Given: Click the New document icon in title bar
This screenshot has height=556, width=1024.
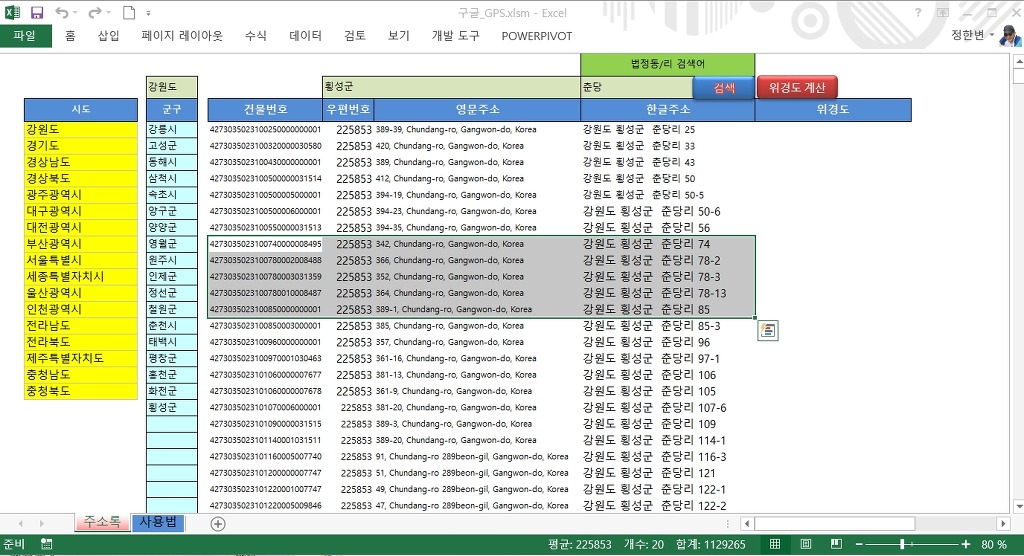Looking at the screenshot, I should (128, 13).
